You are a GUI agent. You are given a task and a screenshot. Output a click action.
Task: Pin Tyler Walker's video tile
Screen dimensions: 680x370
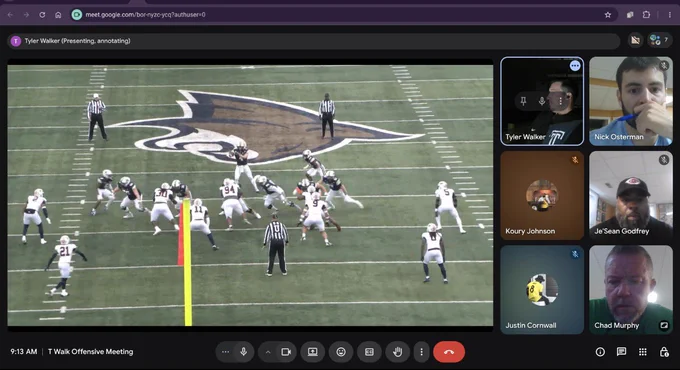click(x=523, y=101)
